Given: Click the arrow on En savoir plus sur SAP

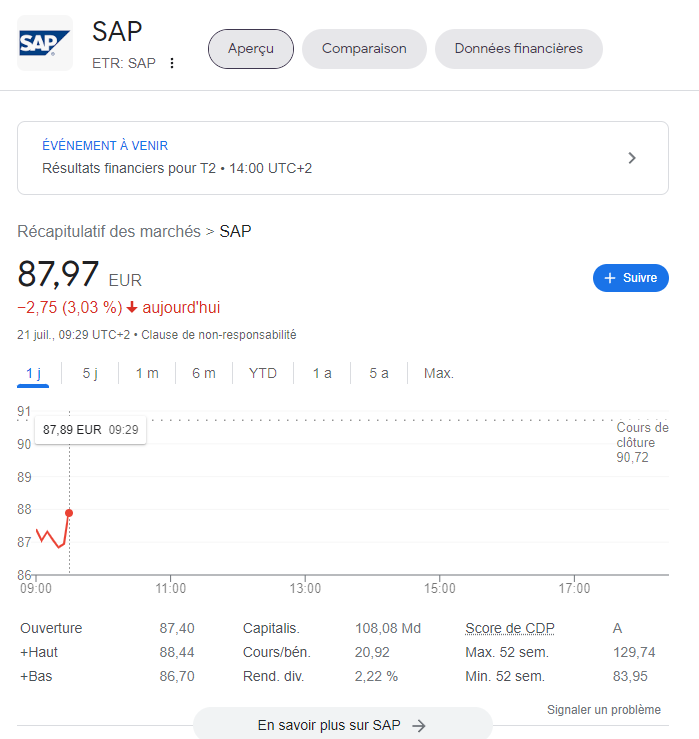Looking at the screenshot, I should coord(419,726).
